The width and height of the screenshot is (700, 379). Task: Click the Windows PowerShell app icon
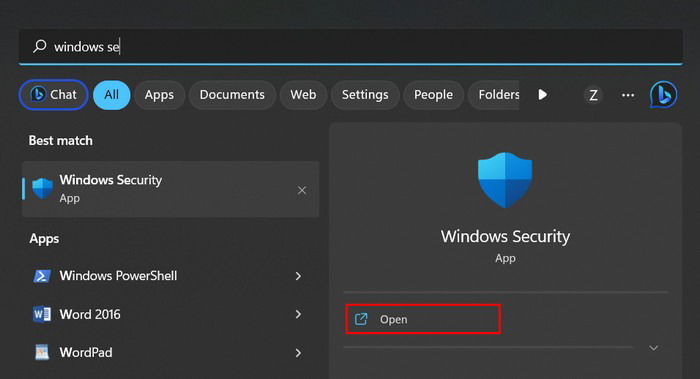[42, 276]
